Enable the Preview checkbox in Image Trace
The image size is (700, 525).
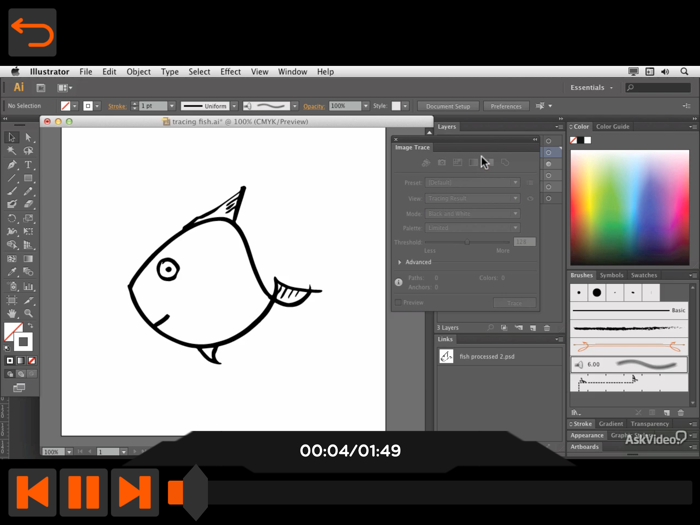[x=398, y=302]
